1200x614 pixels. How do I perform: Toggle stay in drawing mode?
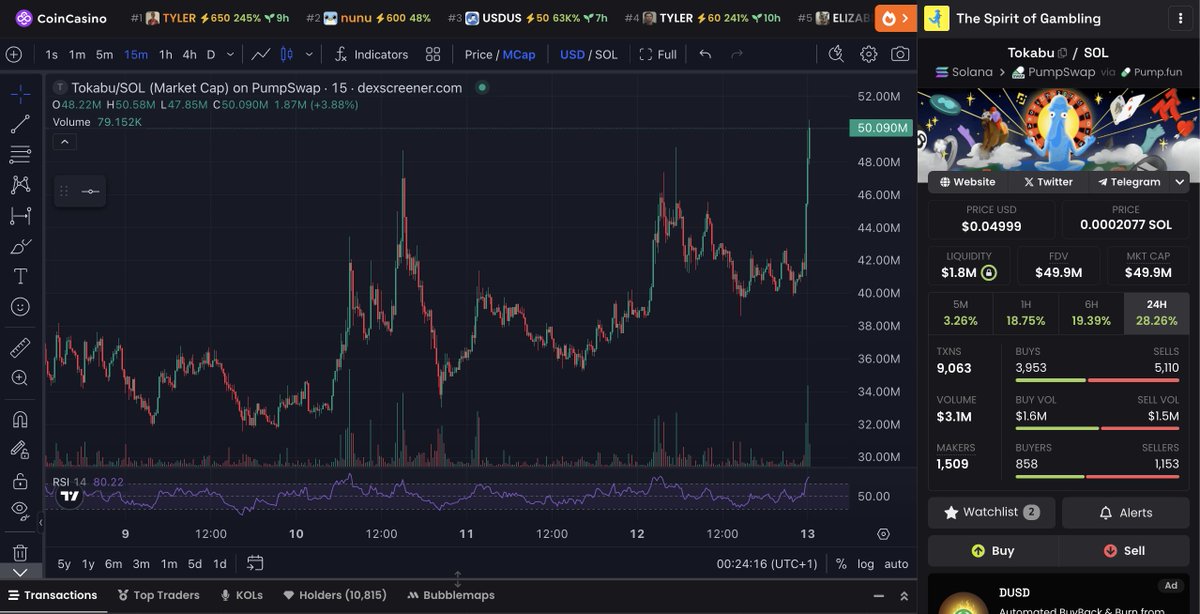(20, 450)
